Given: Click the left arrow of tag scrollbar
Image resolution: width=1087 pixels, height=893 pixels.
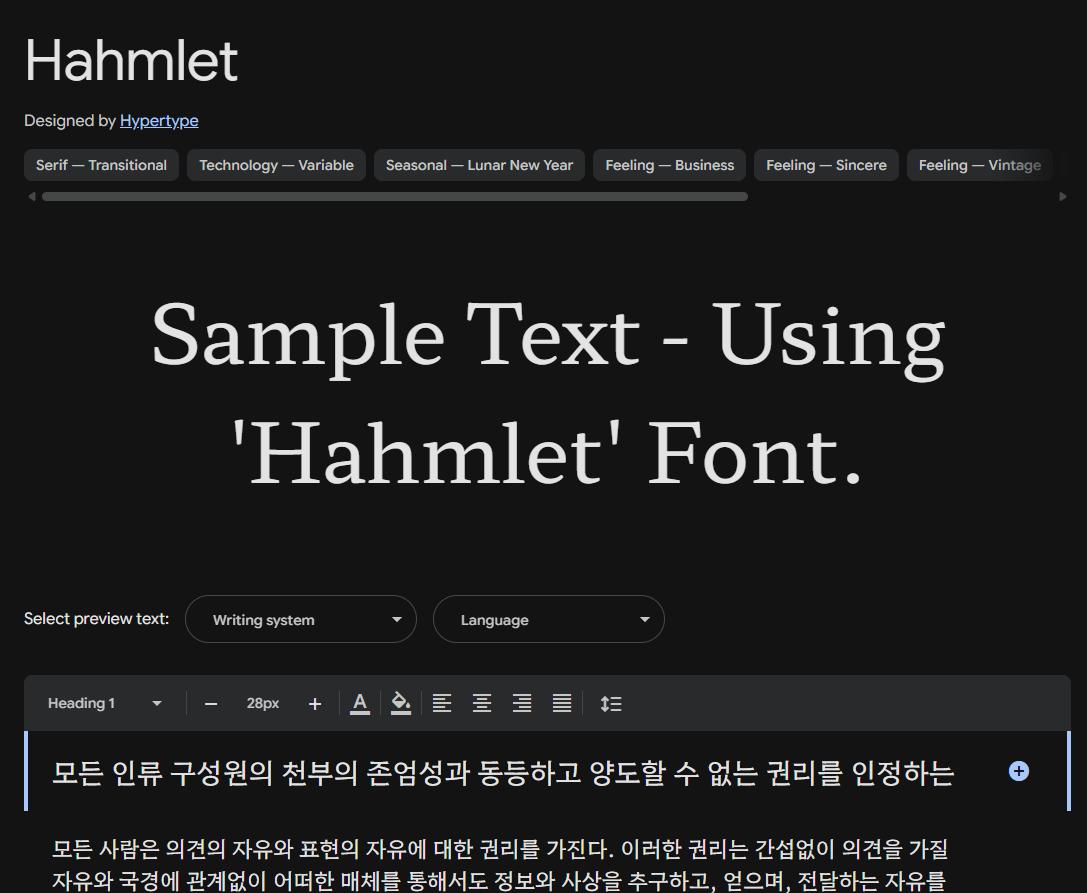Looking at the screenshot, I should tap(31, 196).
